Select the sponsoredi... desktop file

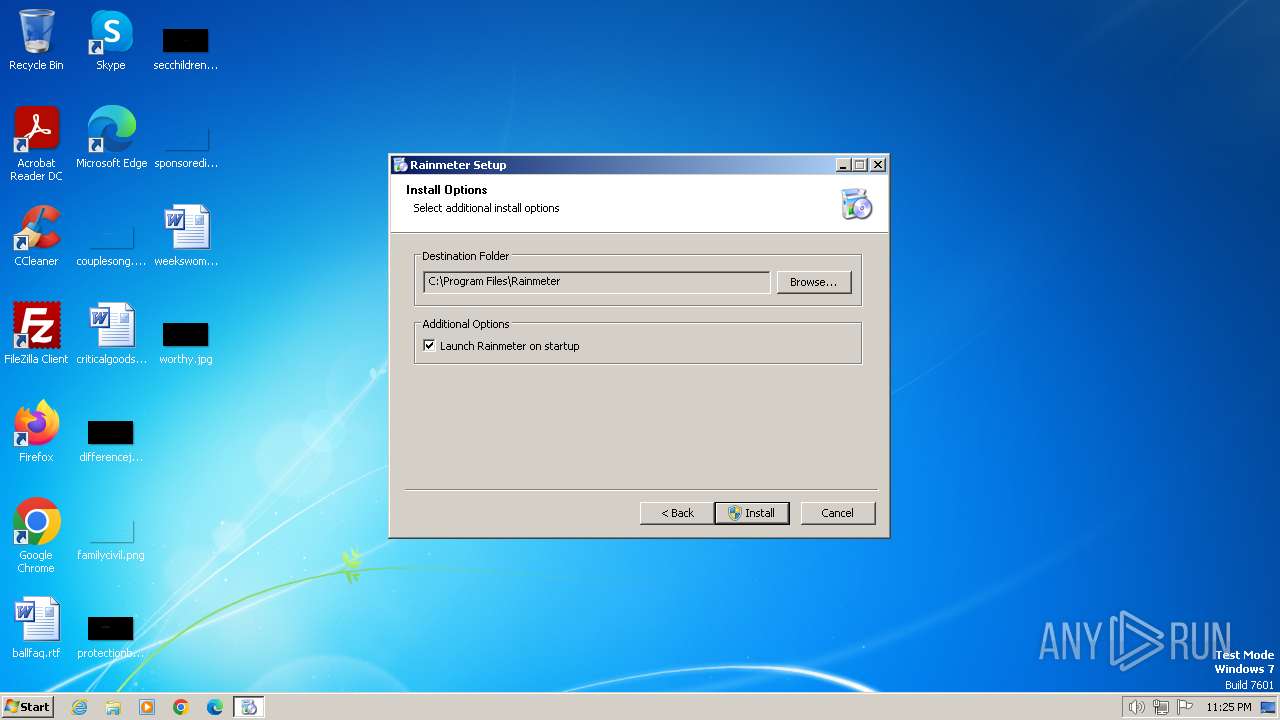coord(185,146)
